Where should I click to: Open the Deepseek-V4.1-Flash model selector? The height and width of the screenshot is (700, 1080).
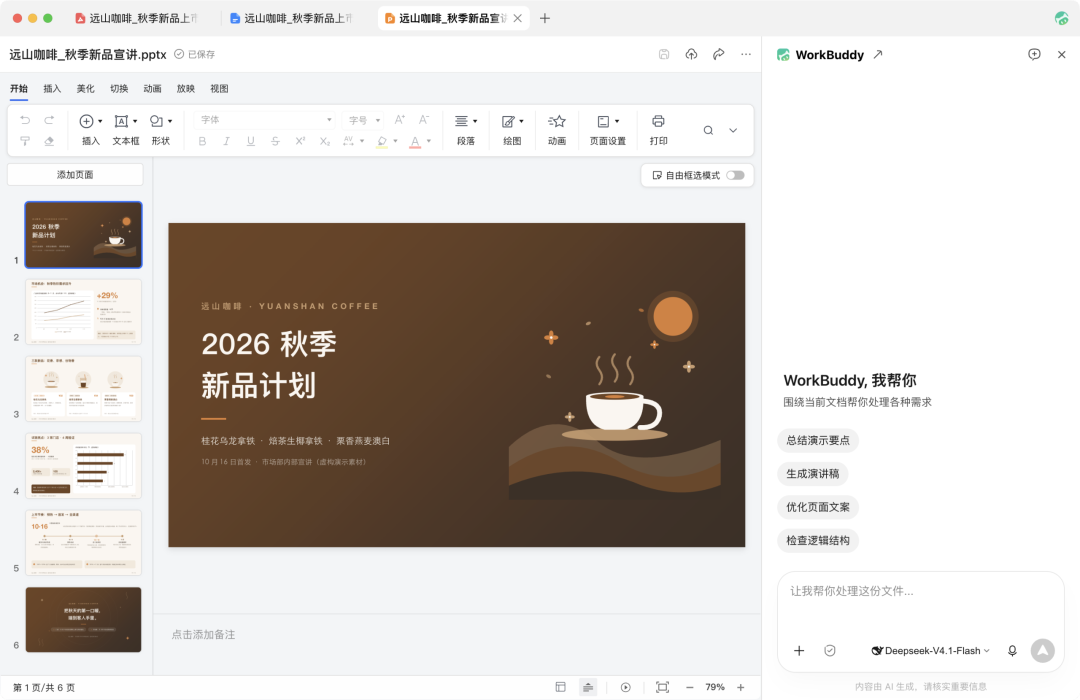click(931, 650)
